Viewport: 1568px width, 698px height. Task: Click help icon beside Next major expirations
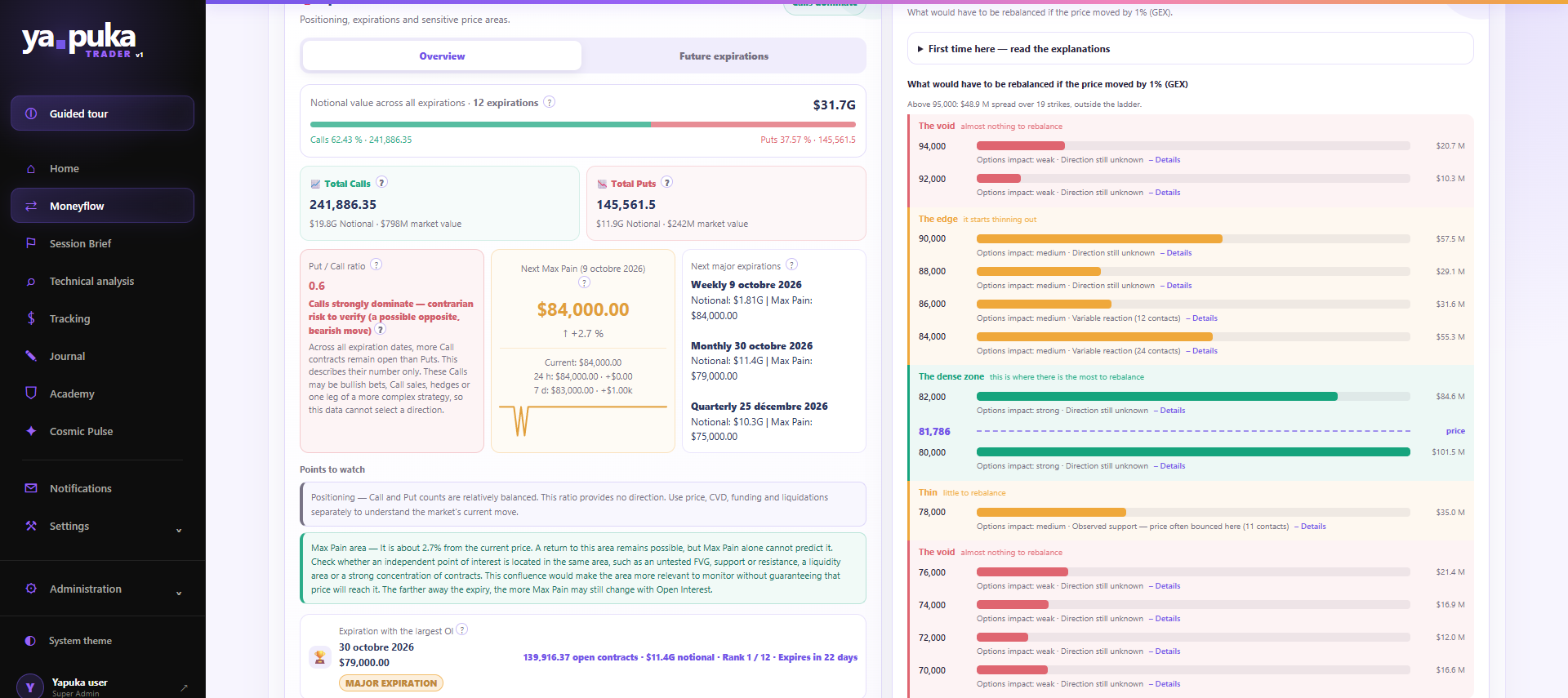pyautogui.click(x=791, y=265)
